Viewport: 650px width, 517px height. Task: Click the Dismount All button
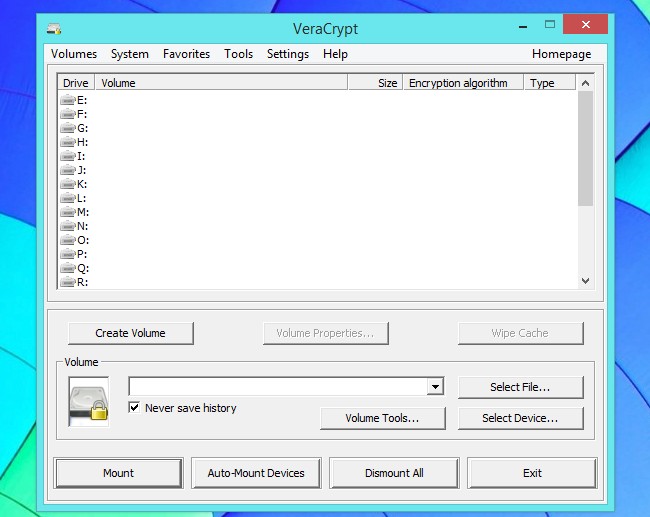394,473
